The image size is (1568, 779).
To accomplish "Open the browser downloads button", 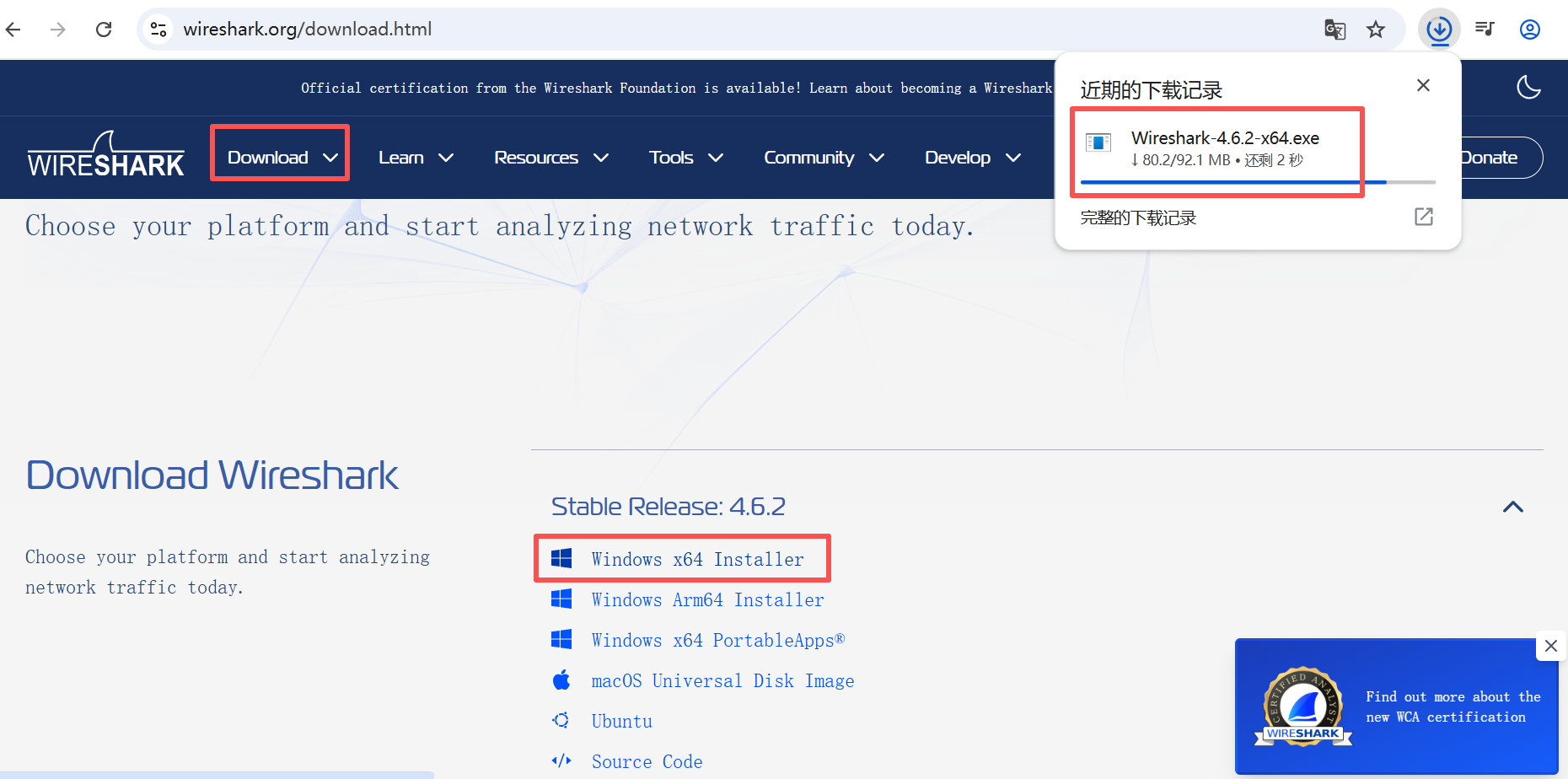I will tap(1439, 30).
